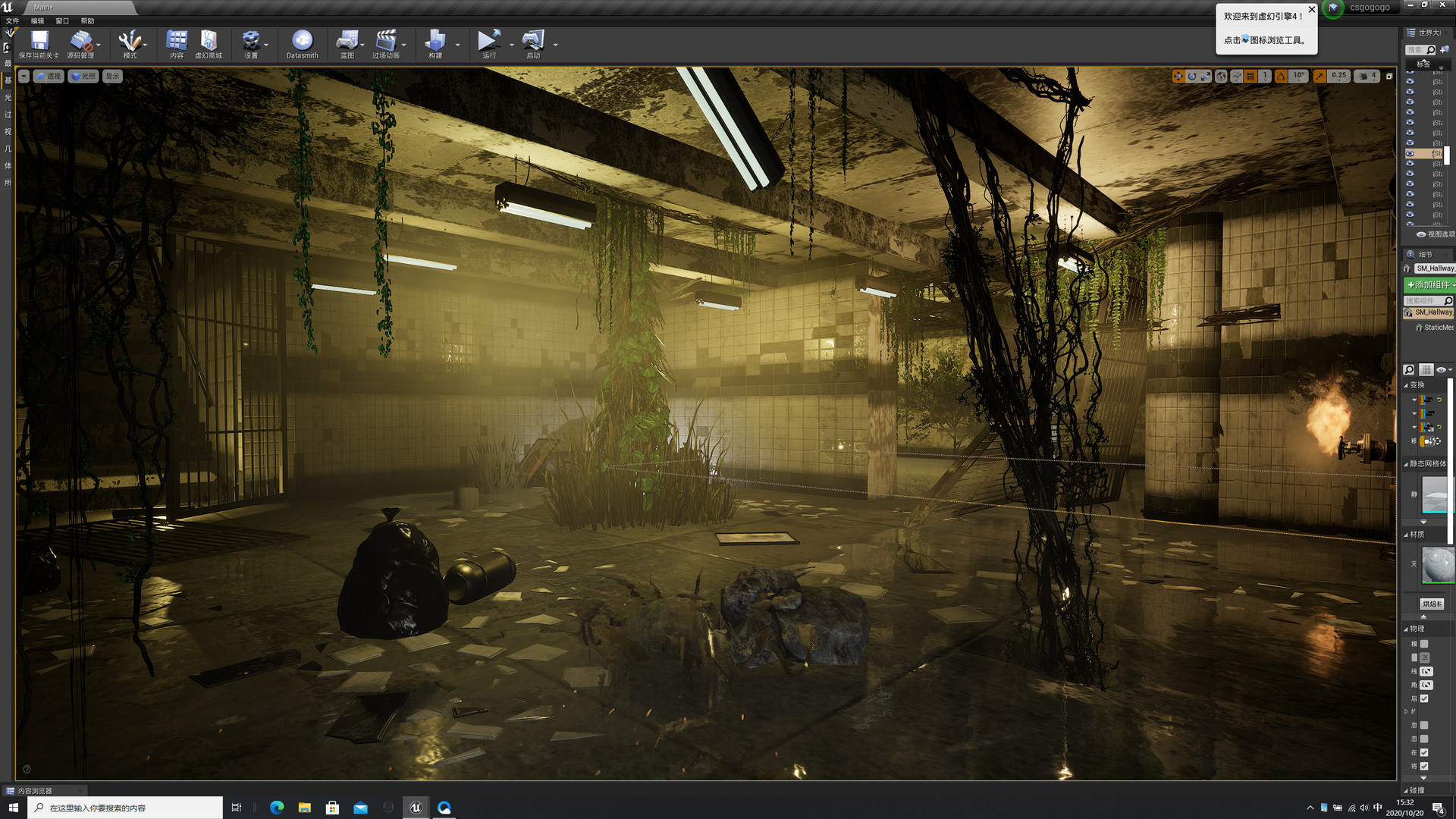This screenshot has height=819, width=1456.
Task: Expand the Settings (设置) dropdown arrow
Action: pyautogui.click(x=266, y=45)
